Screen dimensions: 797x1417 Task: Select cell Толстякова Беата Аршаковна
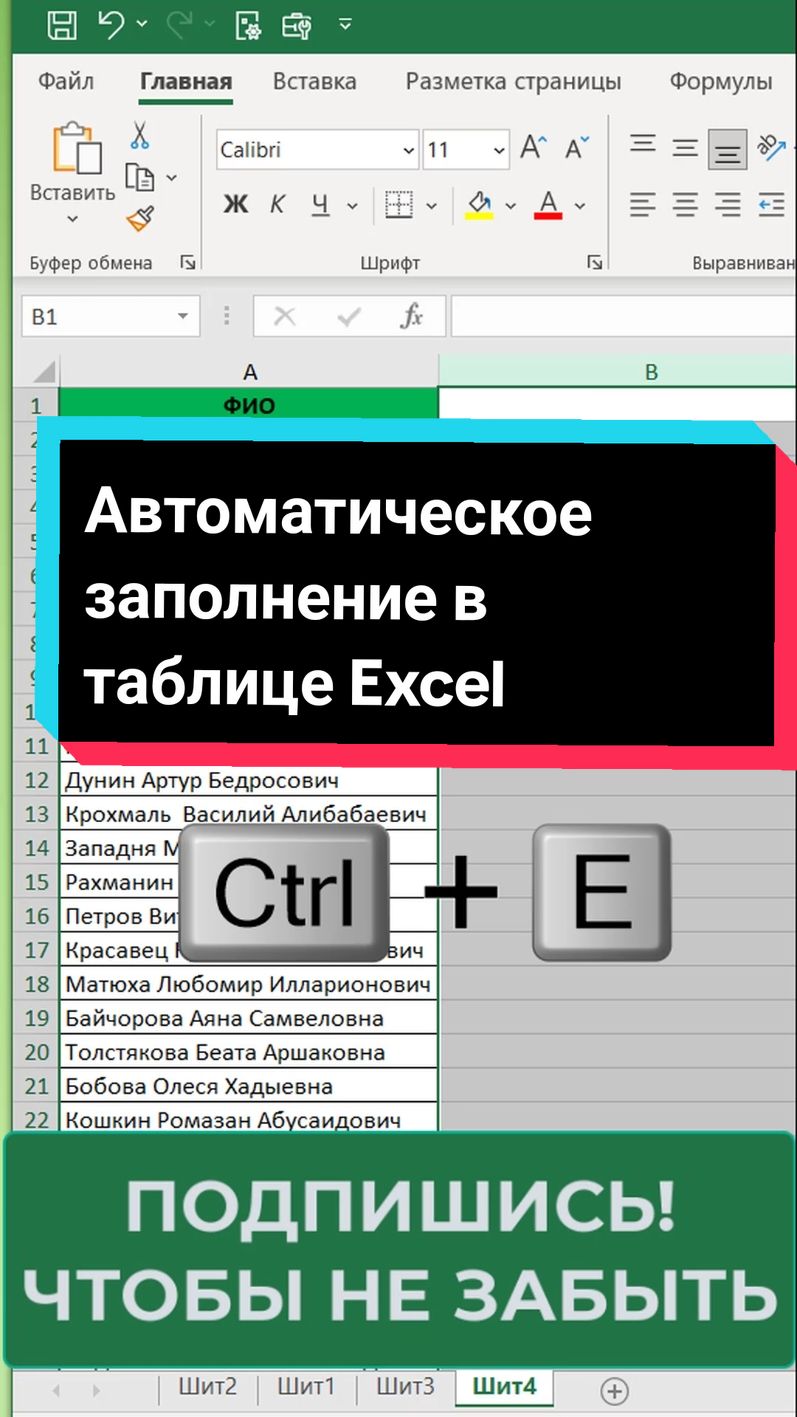pos(249,1052)
